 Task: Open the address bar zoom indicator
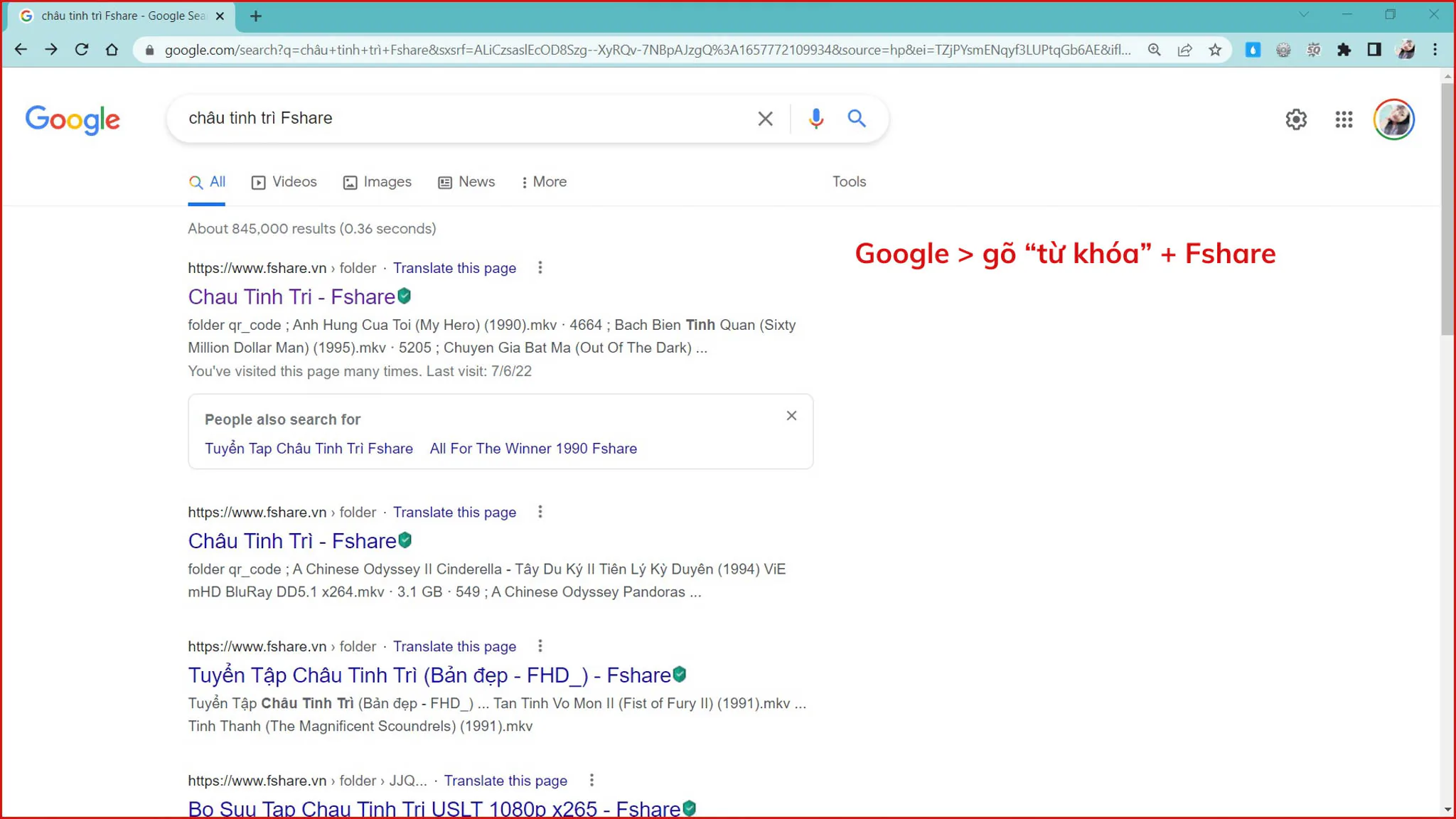[1154, 50]
